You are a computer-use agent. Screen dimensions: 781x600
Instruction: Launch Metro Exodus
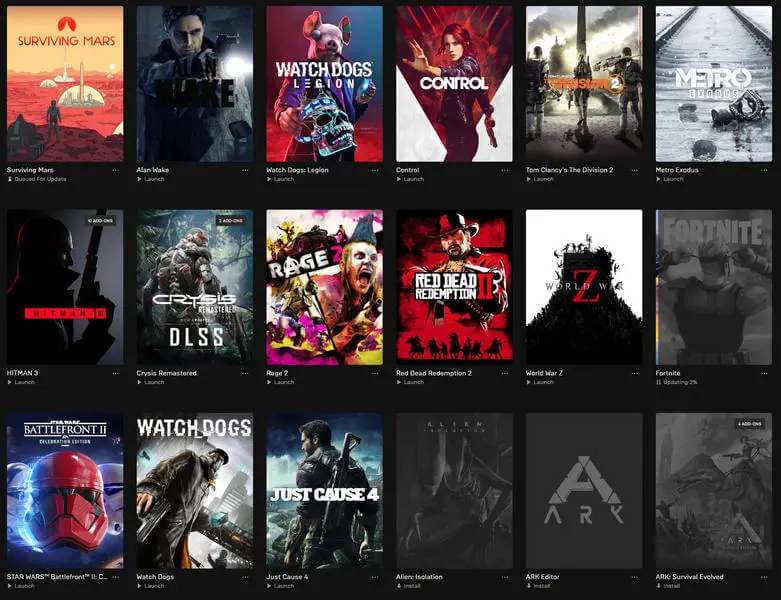click(669, 179)
